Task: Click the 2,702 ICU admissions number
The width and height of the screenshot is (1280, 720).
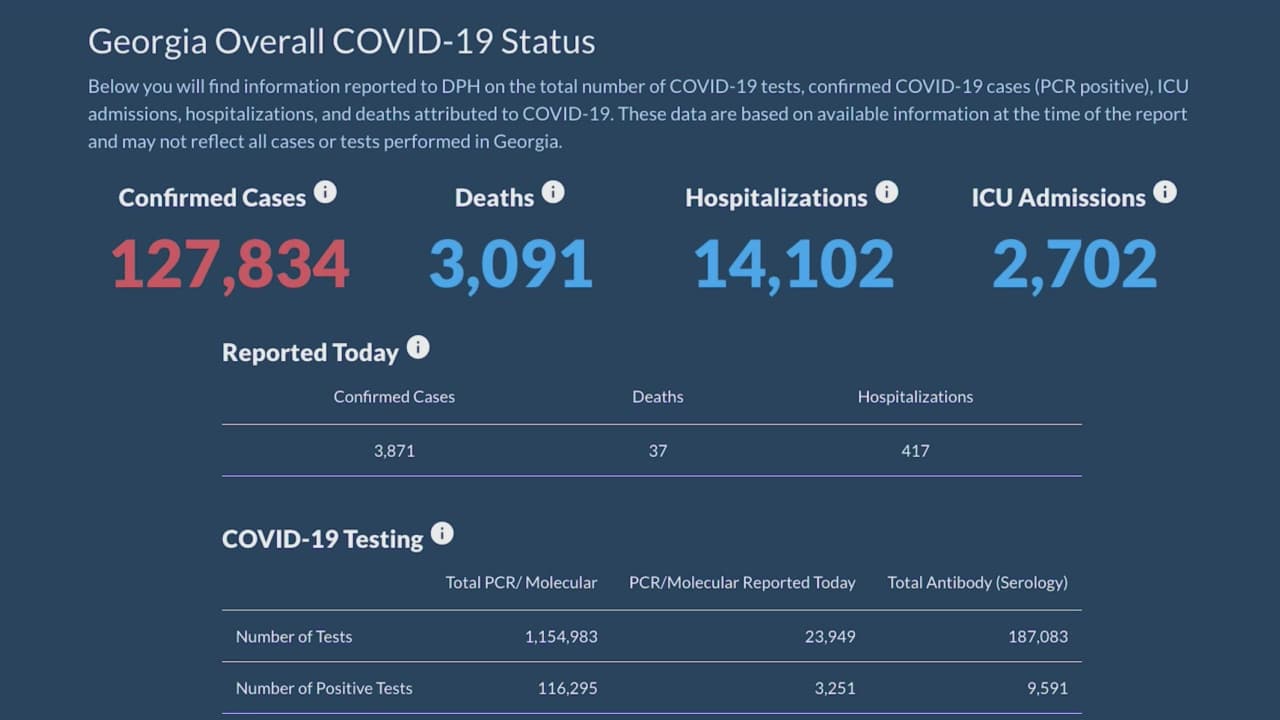Action: click(x=1074, y=265)
